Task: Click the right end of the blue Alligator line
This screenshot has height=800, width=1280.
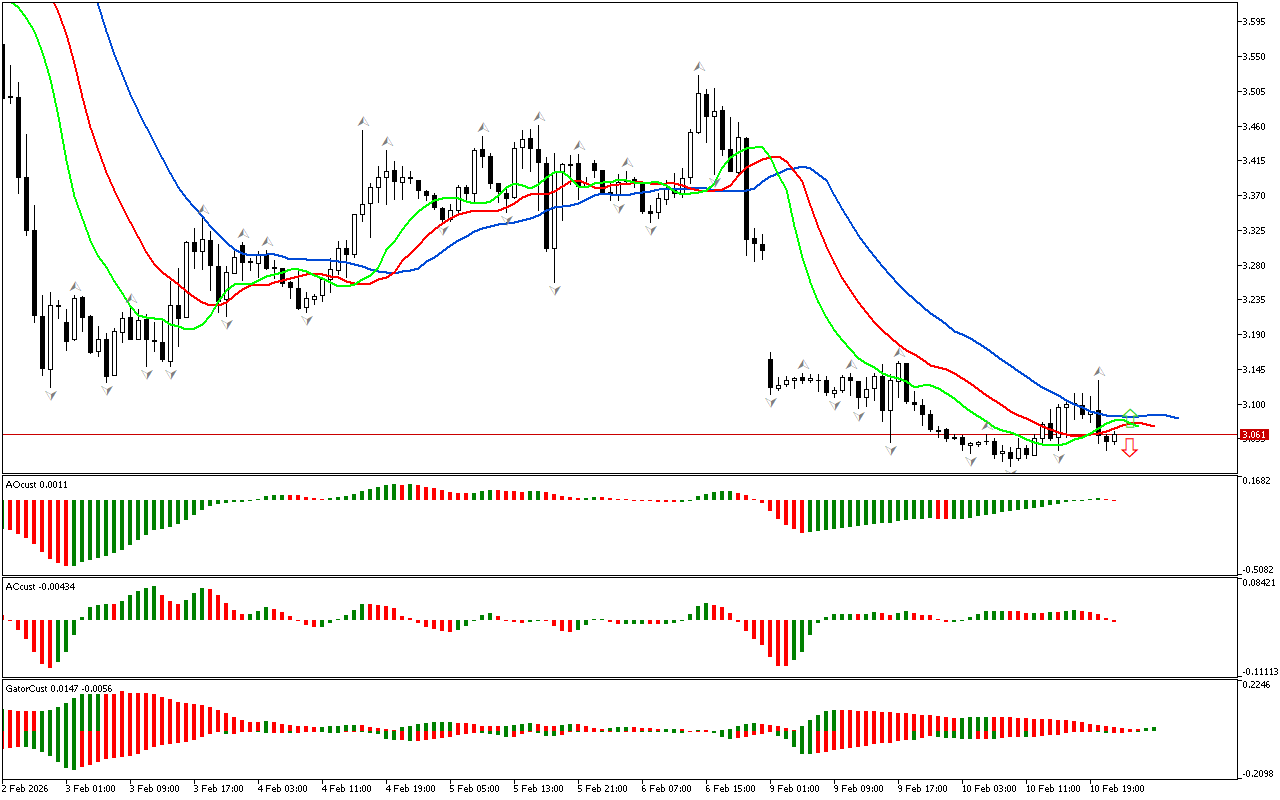Action: [x=1176, y=418]
